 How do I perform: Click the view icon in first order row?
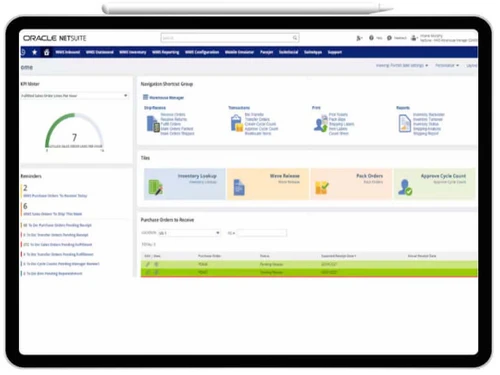pyautogui.click(x=157, y=264)
